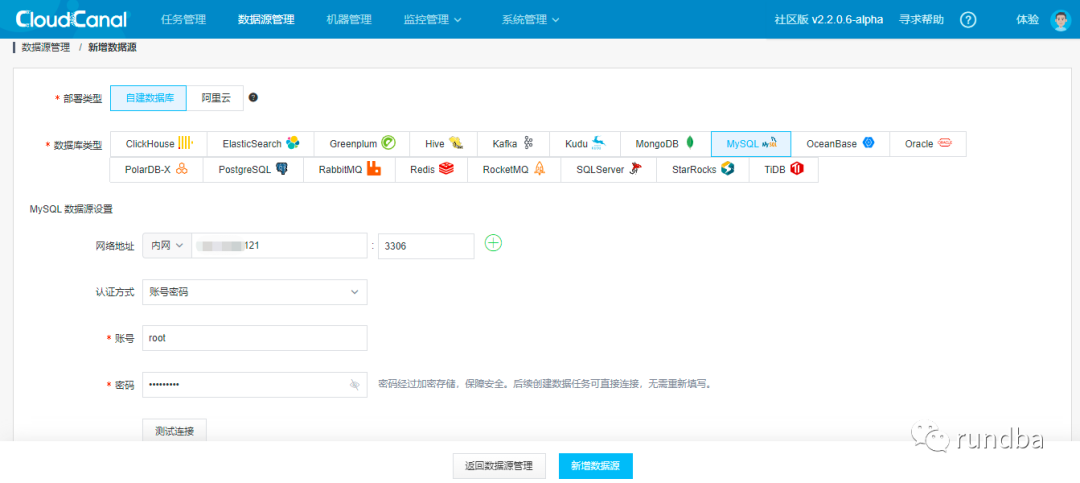Screen dimensions: 1080x483
Task: Open the 数据源管理 menu
Action: point(266,20)
